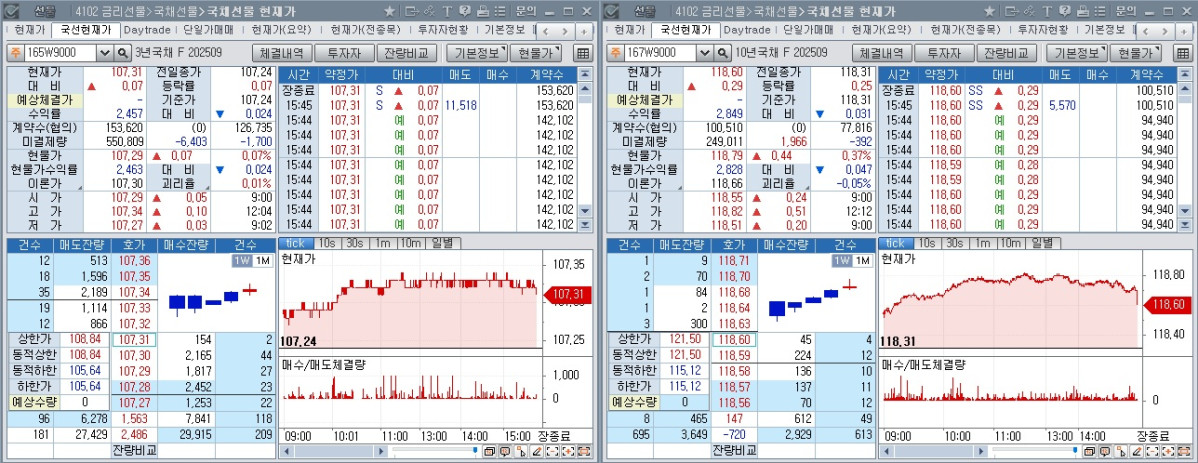This screenshot has width=1198, height=463.
Task: Click 투자자 button in left window
Action: tap(344, 53)
